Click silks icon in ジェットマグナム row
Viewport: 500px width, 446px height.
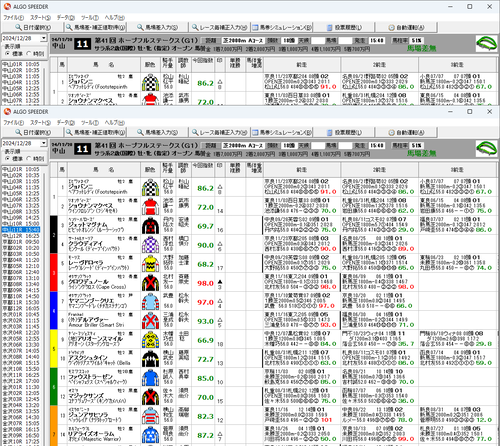[150, 226]
